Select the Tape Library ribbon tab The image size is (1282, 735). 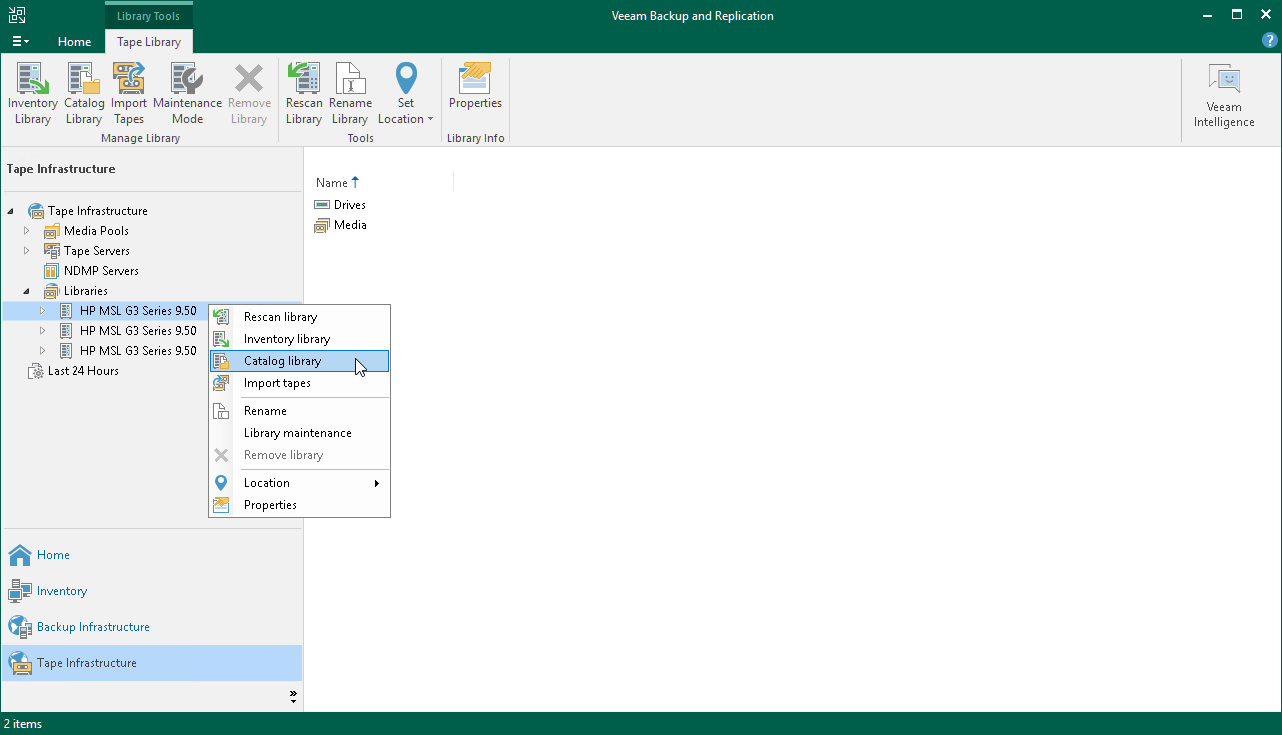click(x=149, y=42)
